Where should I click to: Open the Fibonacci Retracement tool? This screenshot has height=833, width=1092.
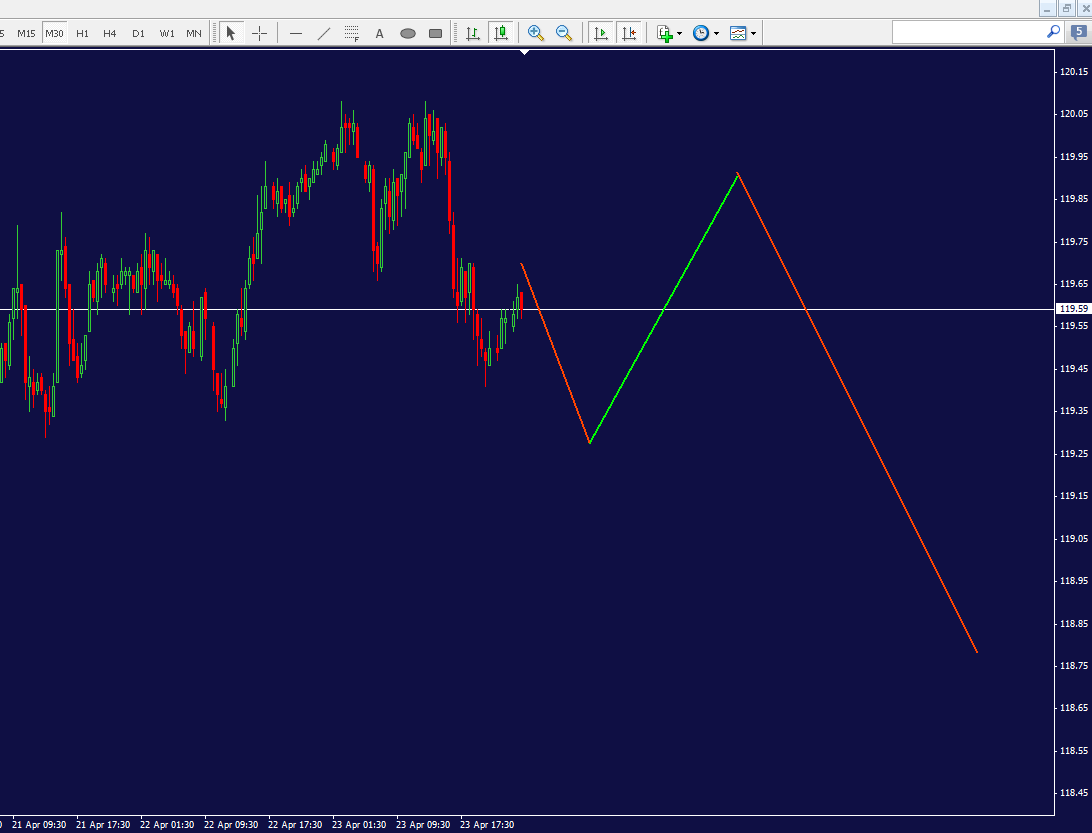[351, 32]
